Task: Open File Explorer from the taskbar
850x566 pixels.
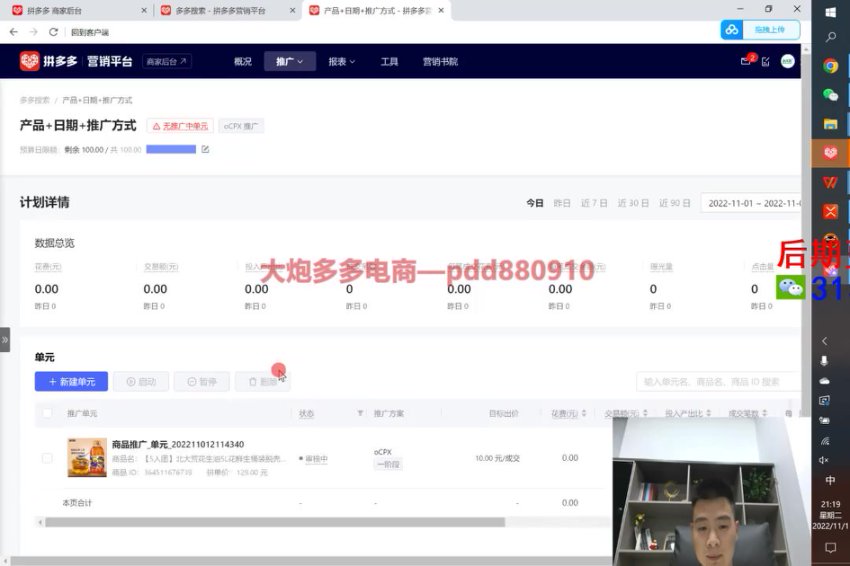Action: 830,124
